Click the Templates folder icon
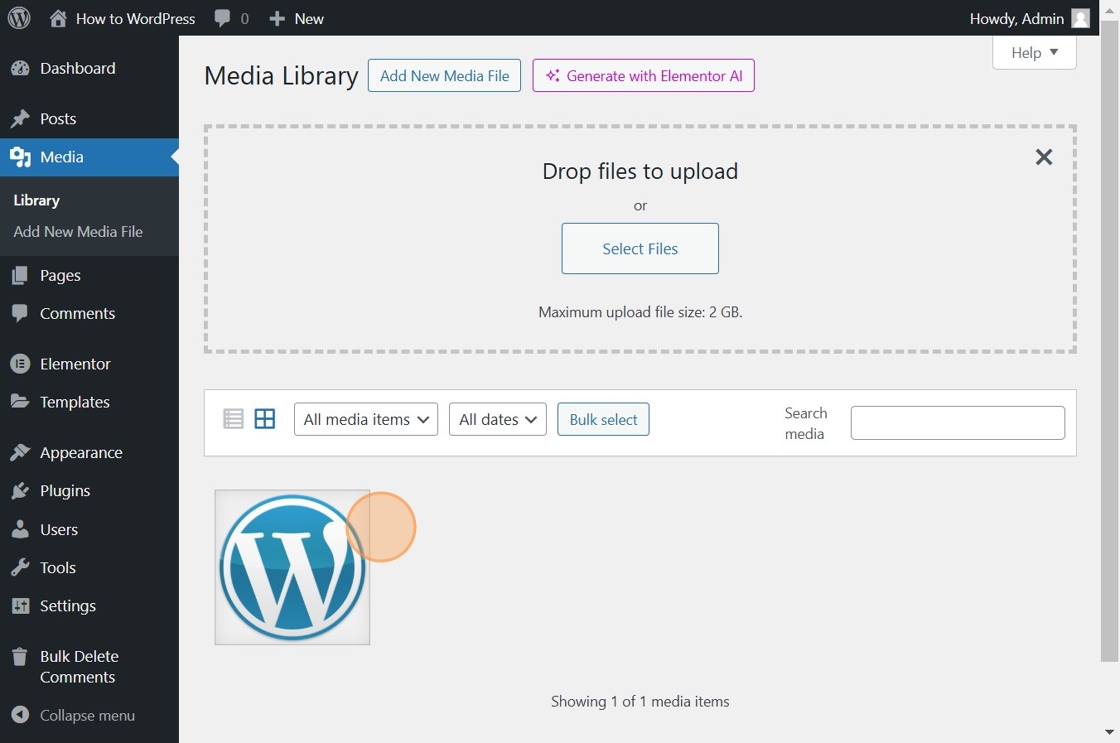The height and width of the screenshot is (743, 1120). (x=20, y=402)
